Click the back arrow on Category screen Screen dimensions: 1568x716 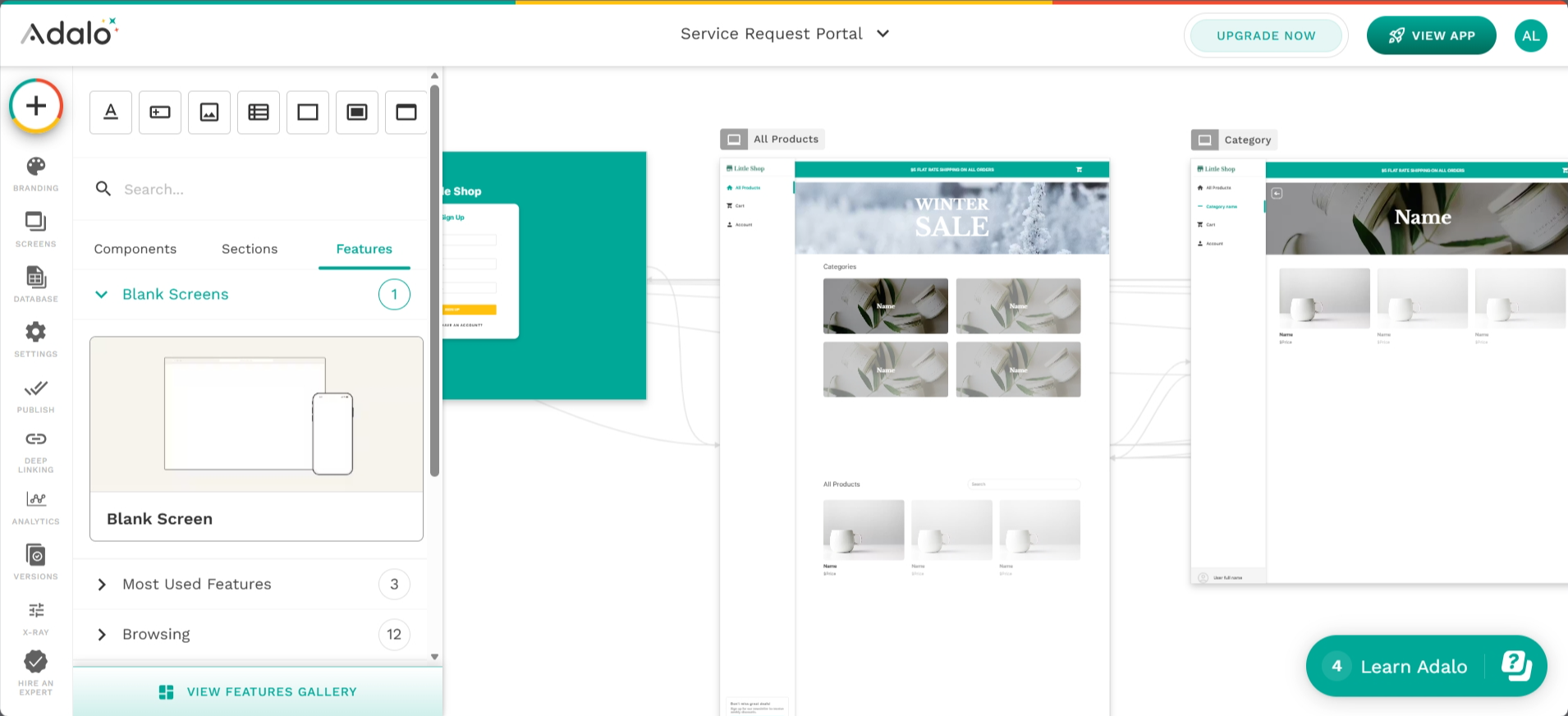click(x=1277, y=193)
